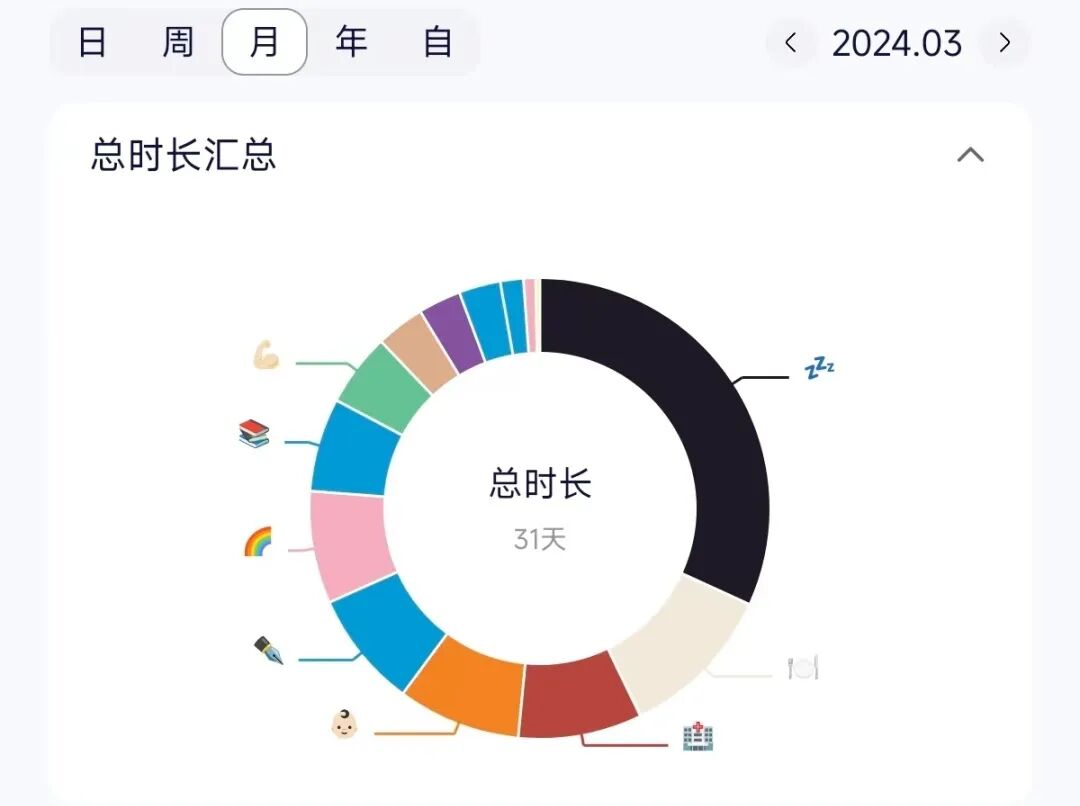Go to the previous month
The image size is (1080, 806).
tap(791, 43)
